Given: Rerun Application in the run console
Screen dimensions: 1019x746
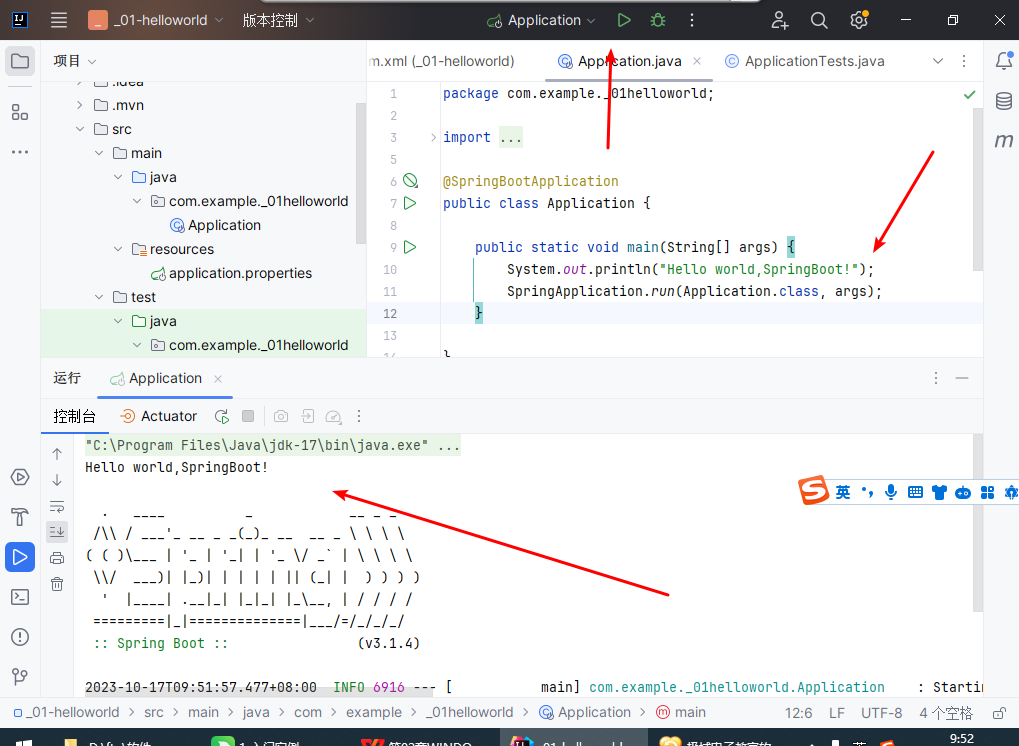Looking at the screenshot, I should point(222,416).
